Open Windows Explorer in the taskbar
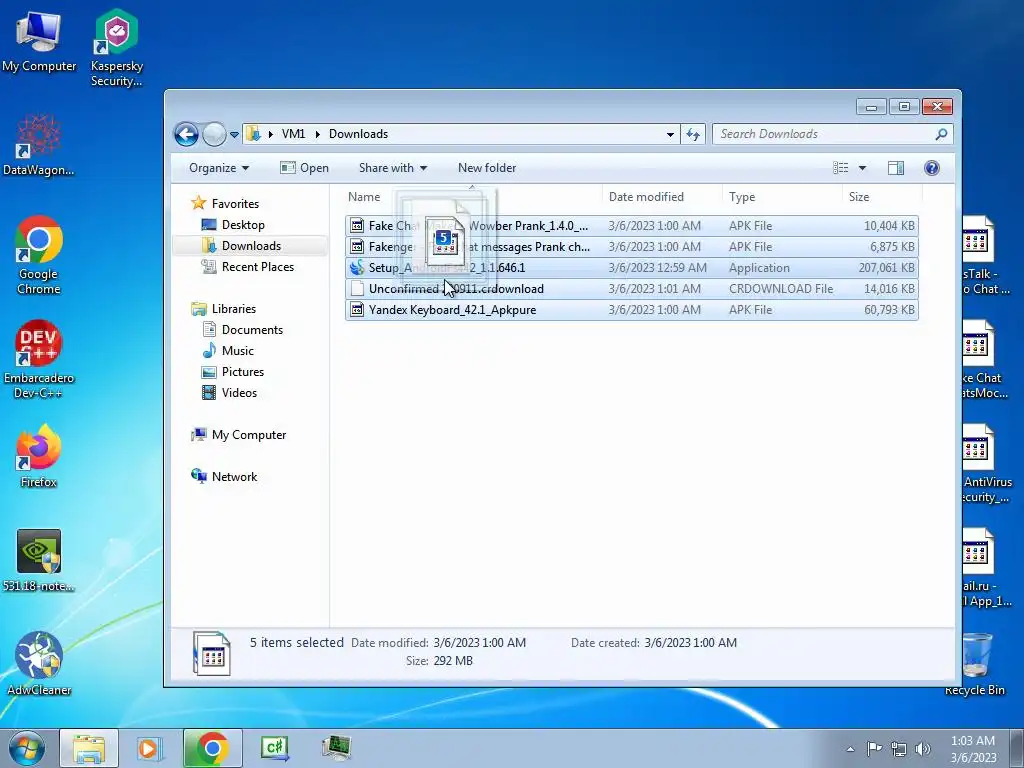Image resolution: width=1024 pixels, height=768 pixels. pos(89,748)
